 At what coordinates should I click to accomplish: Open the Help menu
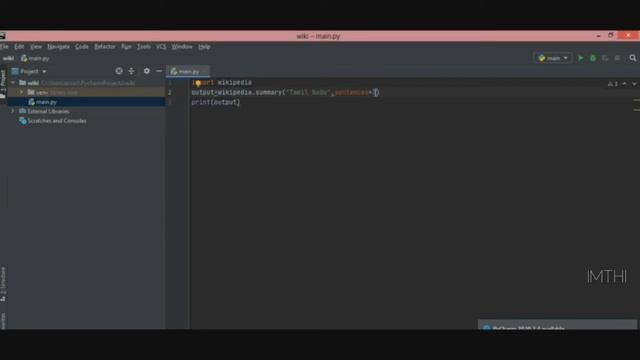(204, 47)
